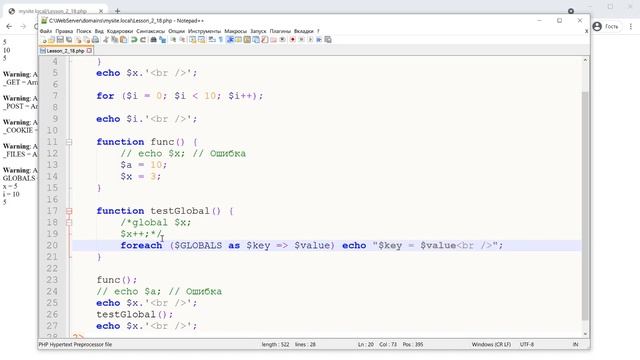The image size is (640, 360).
Task: Click Run macro multiple times icon
Action: [319, 40]
